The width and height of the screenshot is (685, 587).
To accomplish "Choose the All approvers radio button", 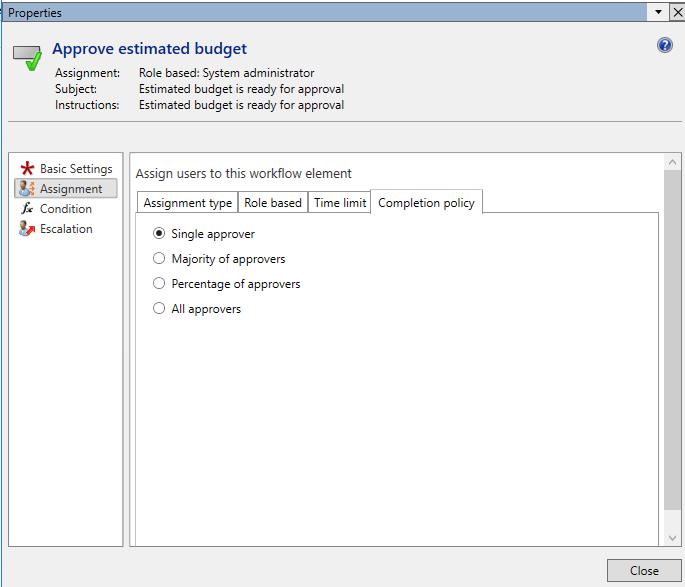I will [x=159, y=309].
